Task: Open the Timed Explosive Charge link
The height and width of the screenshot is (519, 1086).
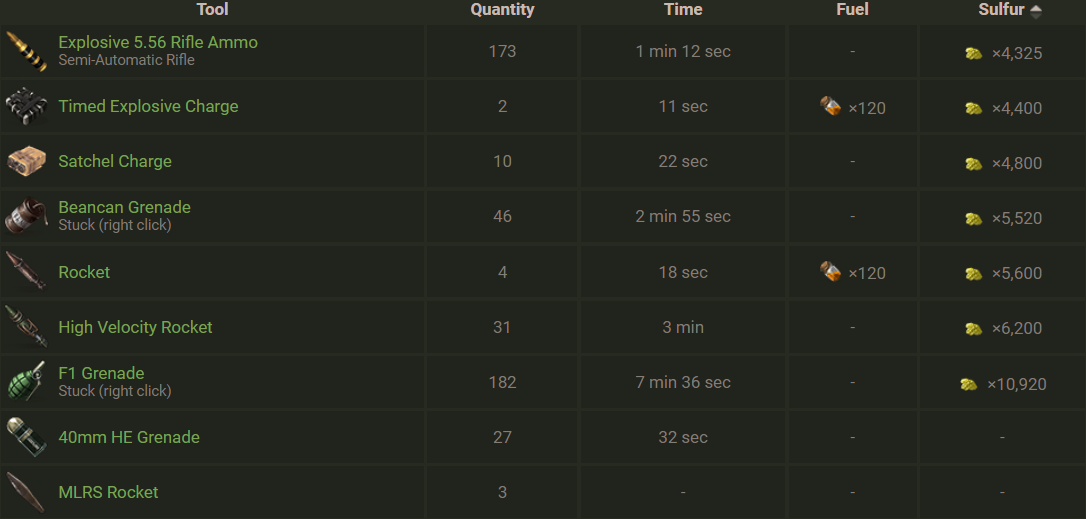Action: click(148, 106)
